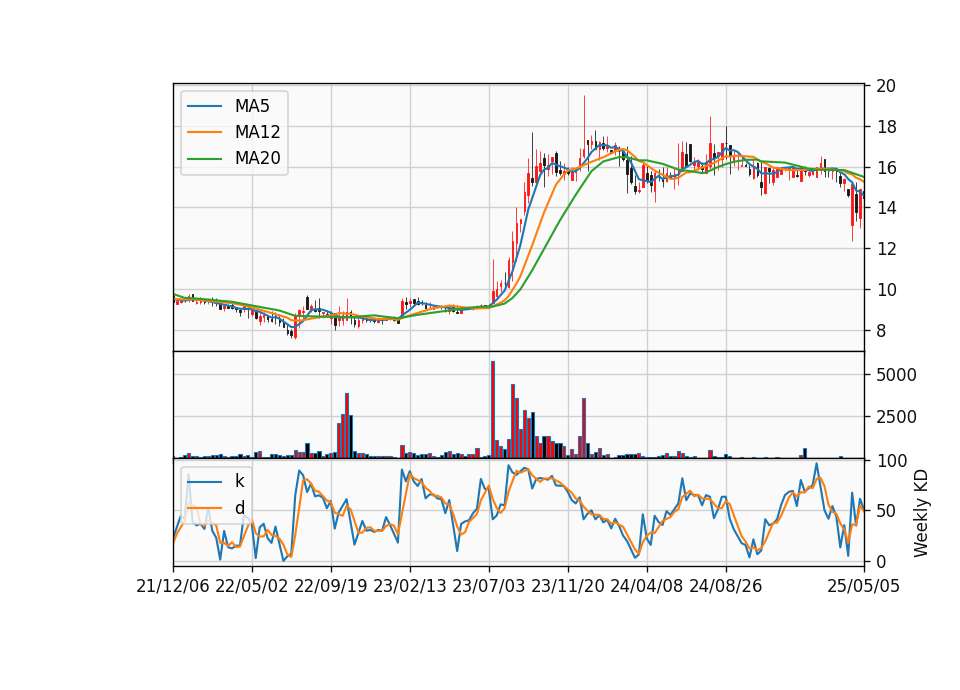Click the price axis value 18
This screenshot has width=960, height=690.
point(886,127)
